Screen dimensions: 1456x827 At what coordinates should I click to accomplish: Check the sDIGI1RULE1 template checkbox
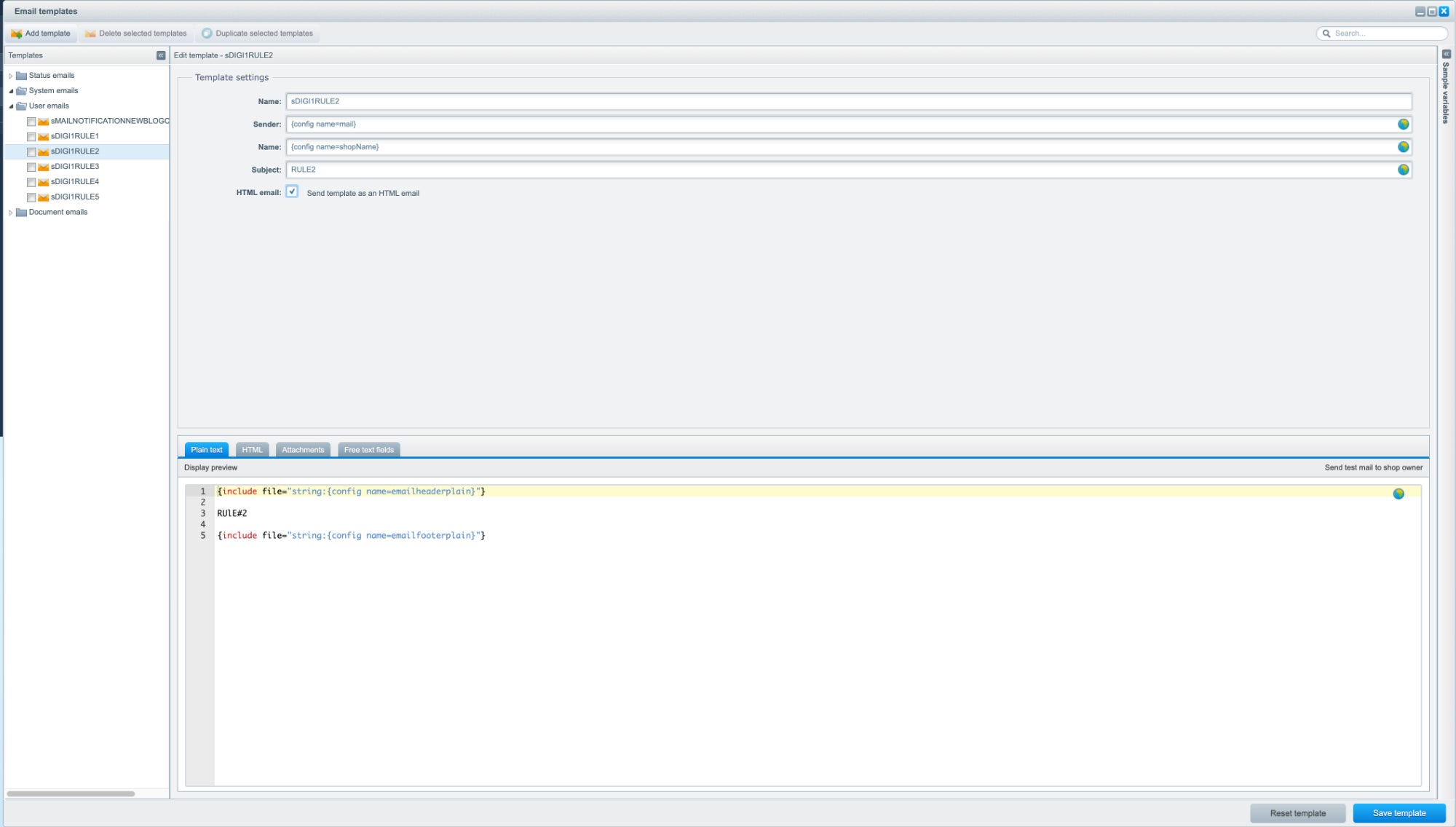(31, 137)
